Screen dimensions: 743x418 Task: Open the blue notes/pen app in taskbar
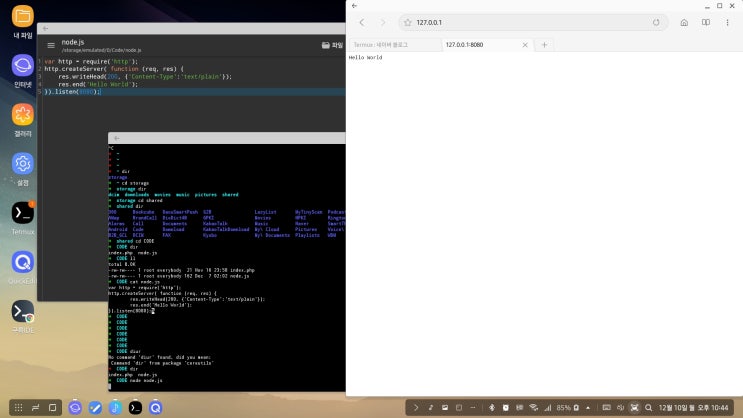point(95,408)
